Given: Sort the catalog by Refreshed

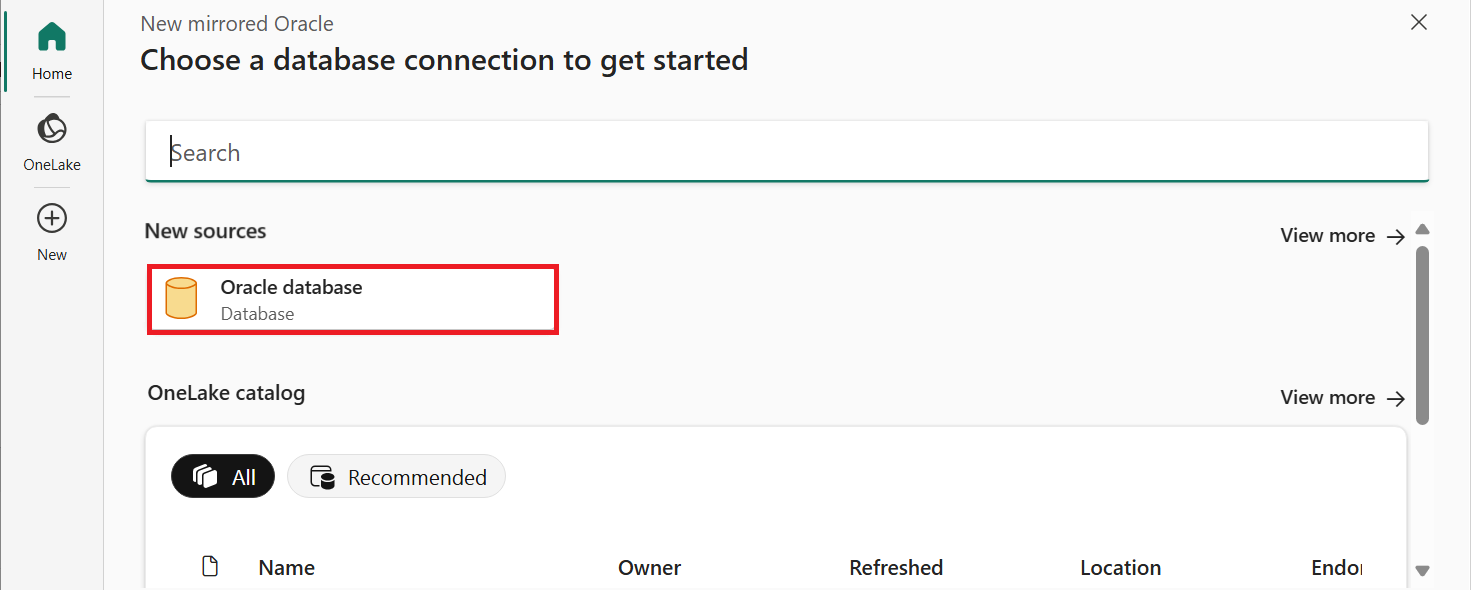Looking at the screenshot, I should [x=896, y=567].
